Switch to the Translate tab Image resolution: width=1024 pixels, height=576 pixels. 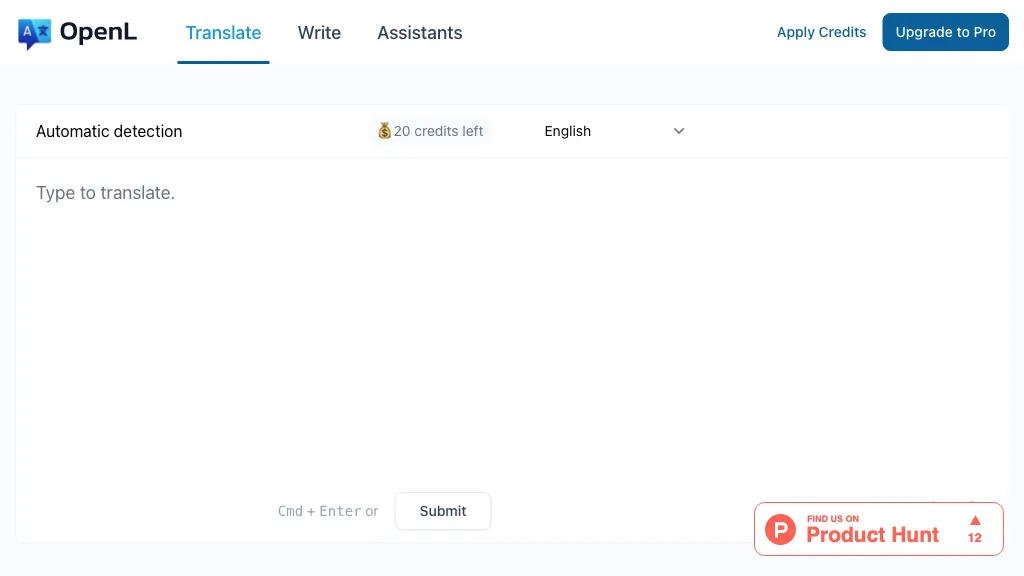[x=223, y=33]
